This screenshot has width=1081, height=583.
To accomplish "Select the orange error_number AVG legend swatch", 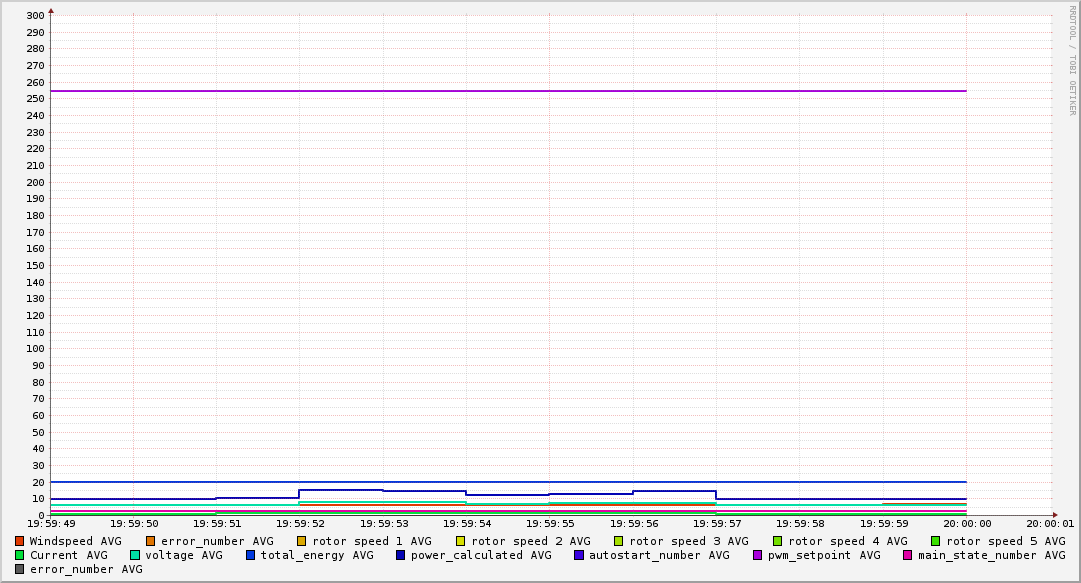I will 151,541.
